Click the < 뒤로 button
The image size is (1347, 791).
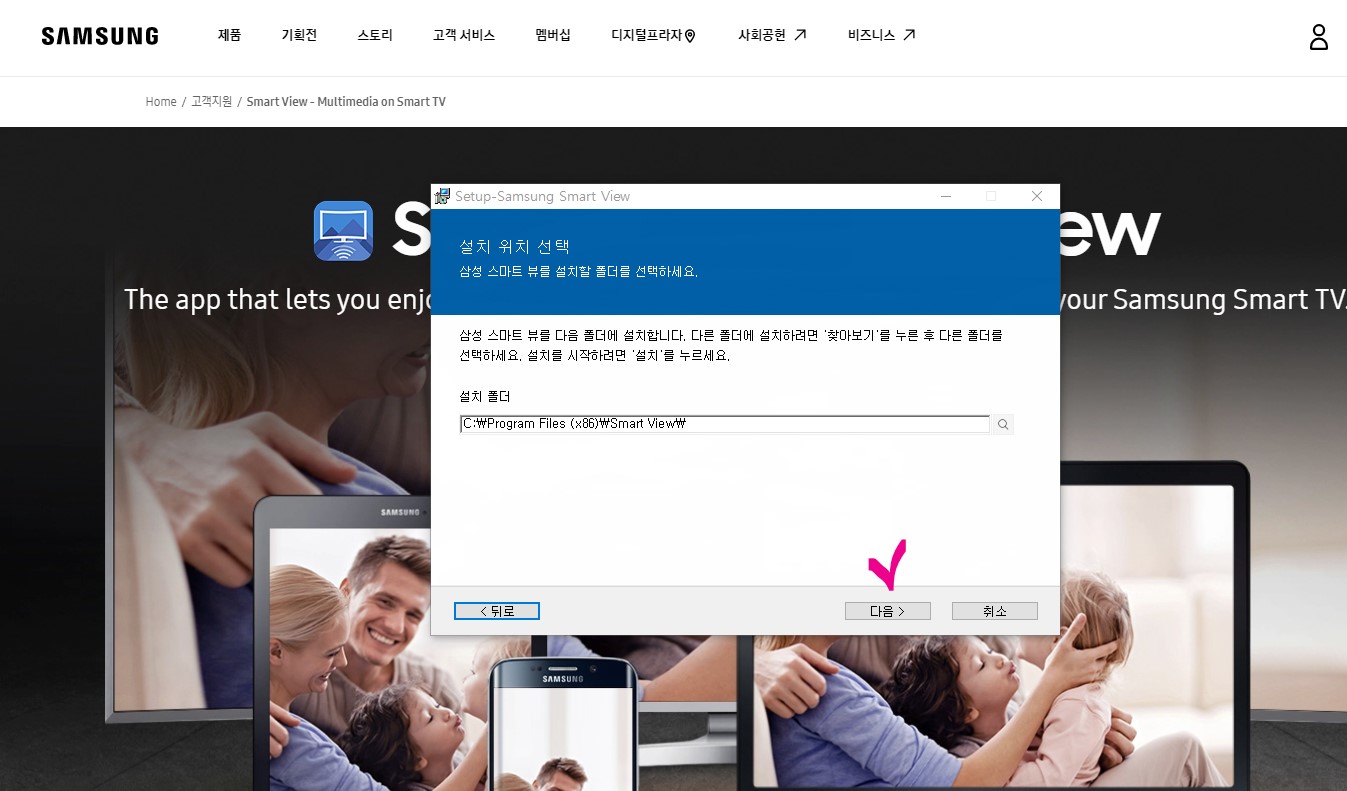[497, 611]
